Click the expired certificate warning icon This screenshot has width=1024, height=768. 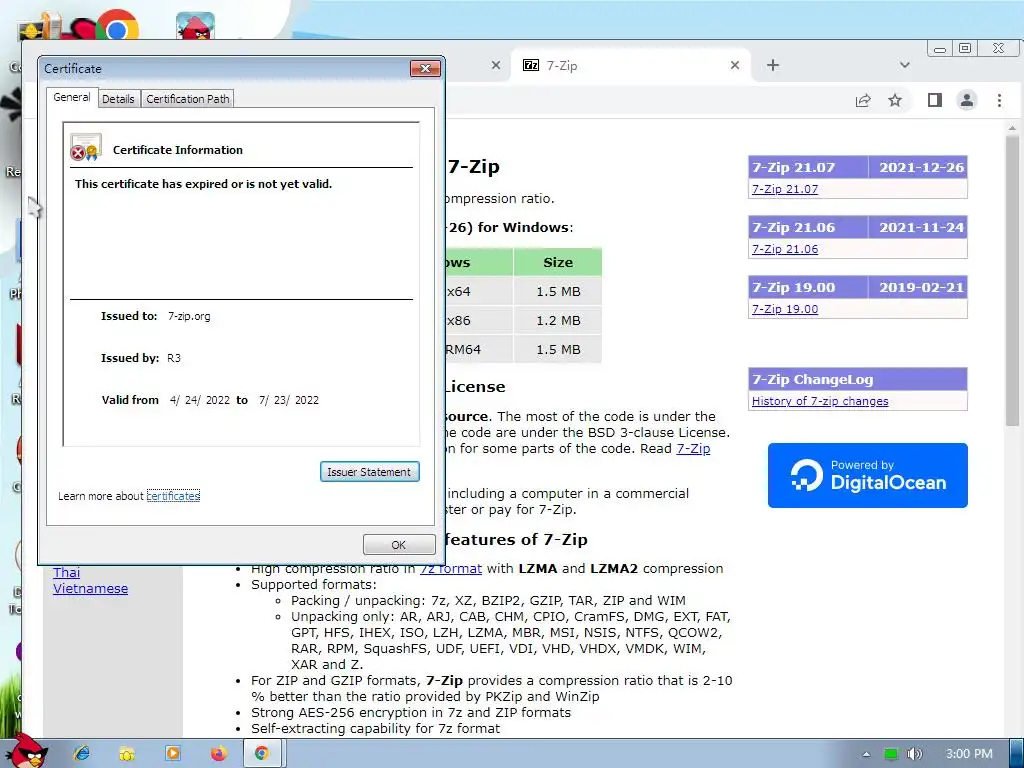tap(85, 148)
